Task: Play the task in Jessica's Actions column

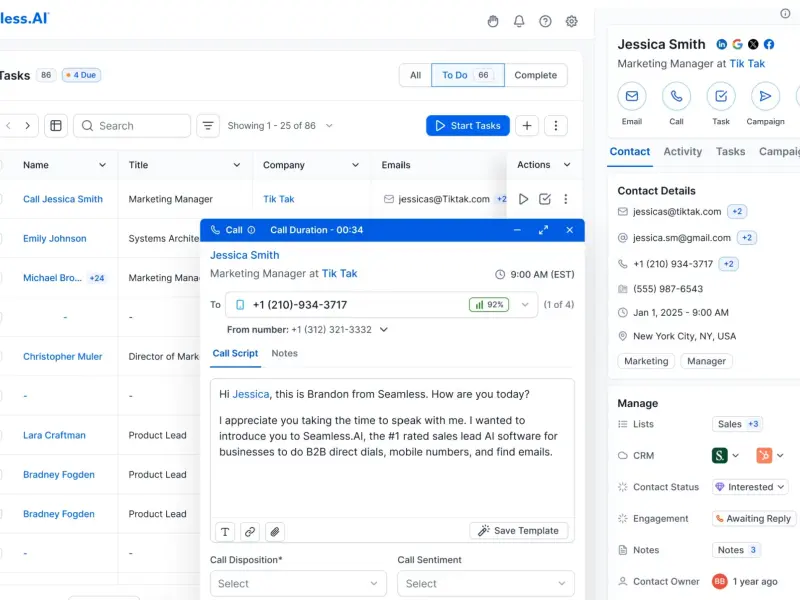Action: (523, 199)
